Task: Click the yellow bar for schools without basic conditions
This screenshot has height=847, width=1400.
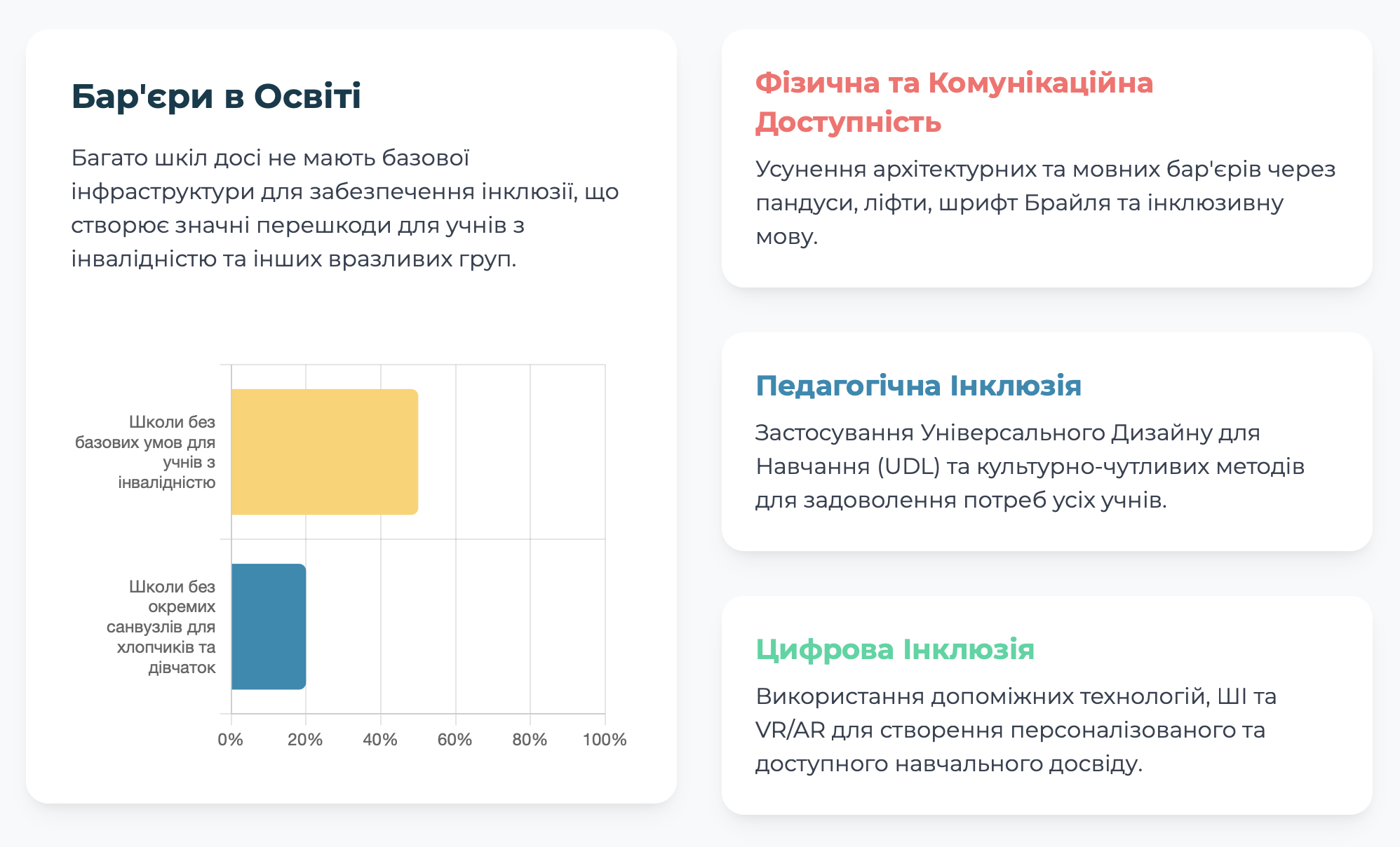Action: [x=325, y=452]
